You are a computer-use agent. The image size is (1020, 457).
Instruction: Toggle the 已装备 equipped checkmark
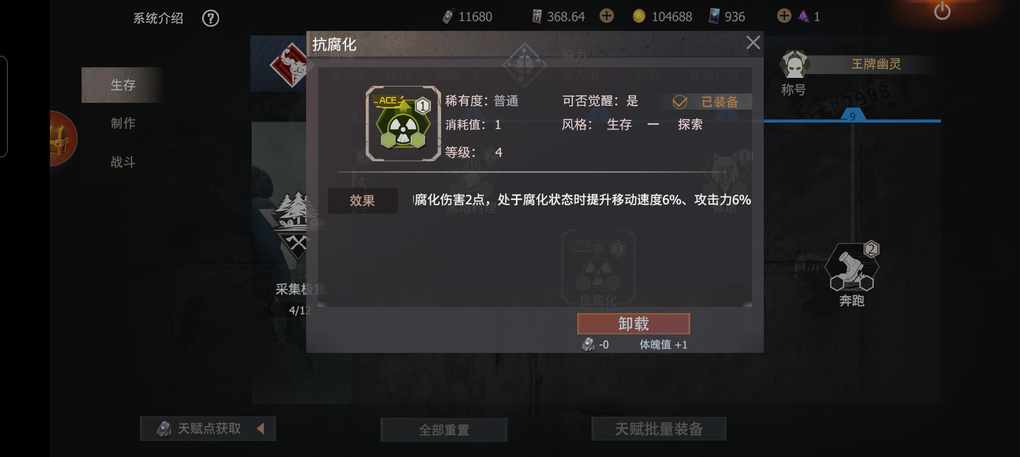click(x=680, y=102)
